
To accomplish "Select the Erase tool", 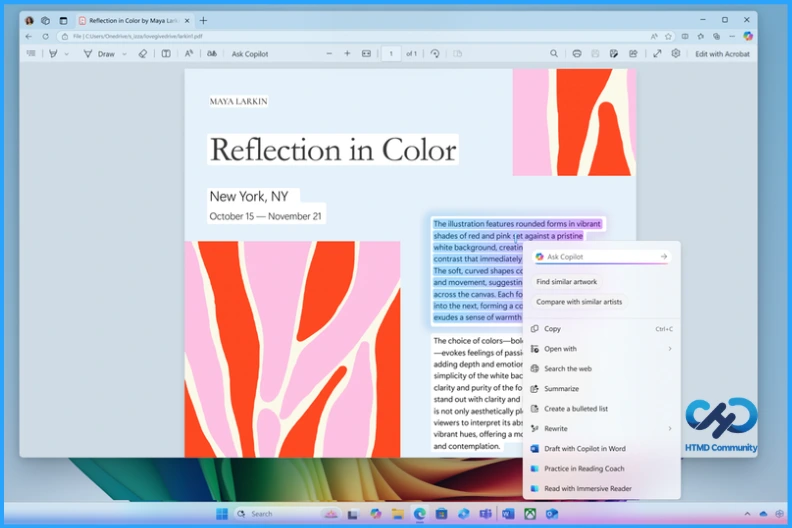I will click(x=142, y=54).
